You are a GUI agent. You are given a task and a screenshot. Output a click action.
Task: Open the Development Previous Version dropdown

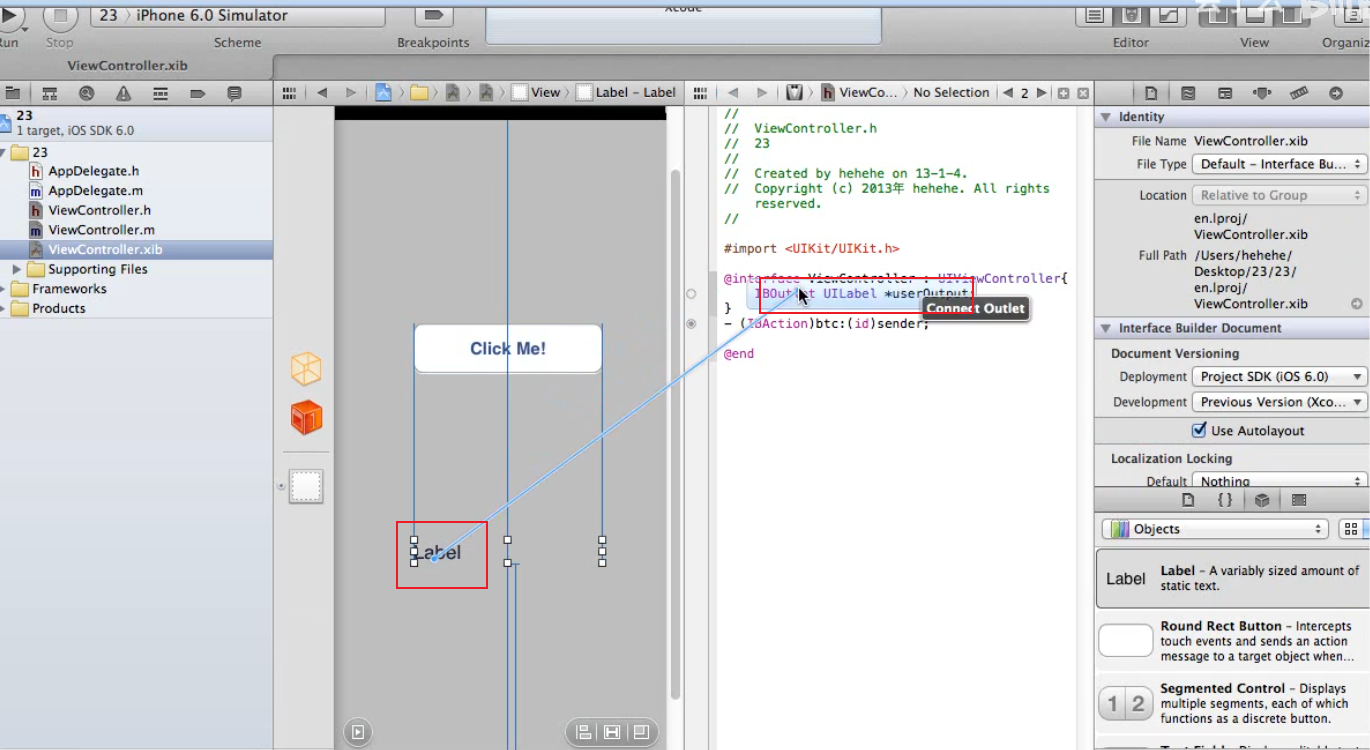pyautogui.click(x=1279, y=402)
